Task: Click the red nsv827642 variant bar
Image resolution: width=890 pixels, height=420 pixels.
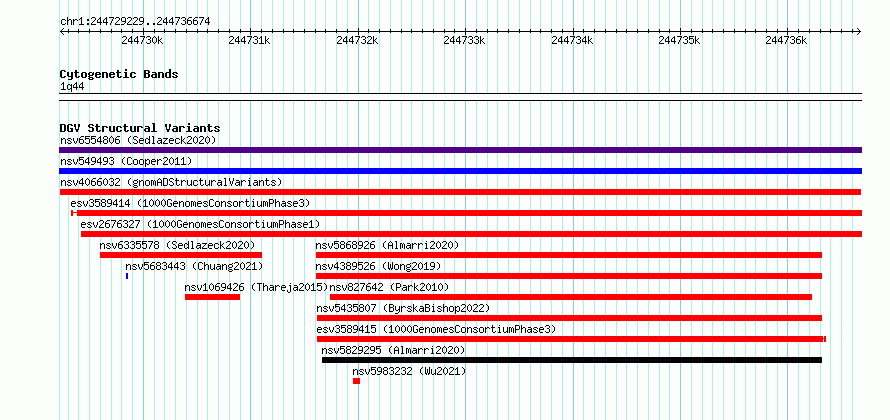Action: click(570, 297)
